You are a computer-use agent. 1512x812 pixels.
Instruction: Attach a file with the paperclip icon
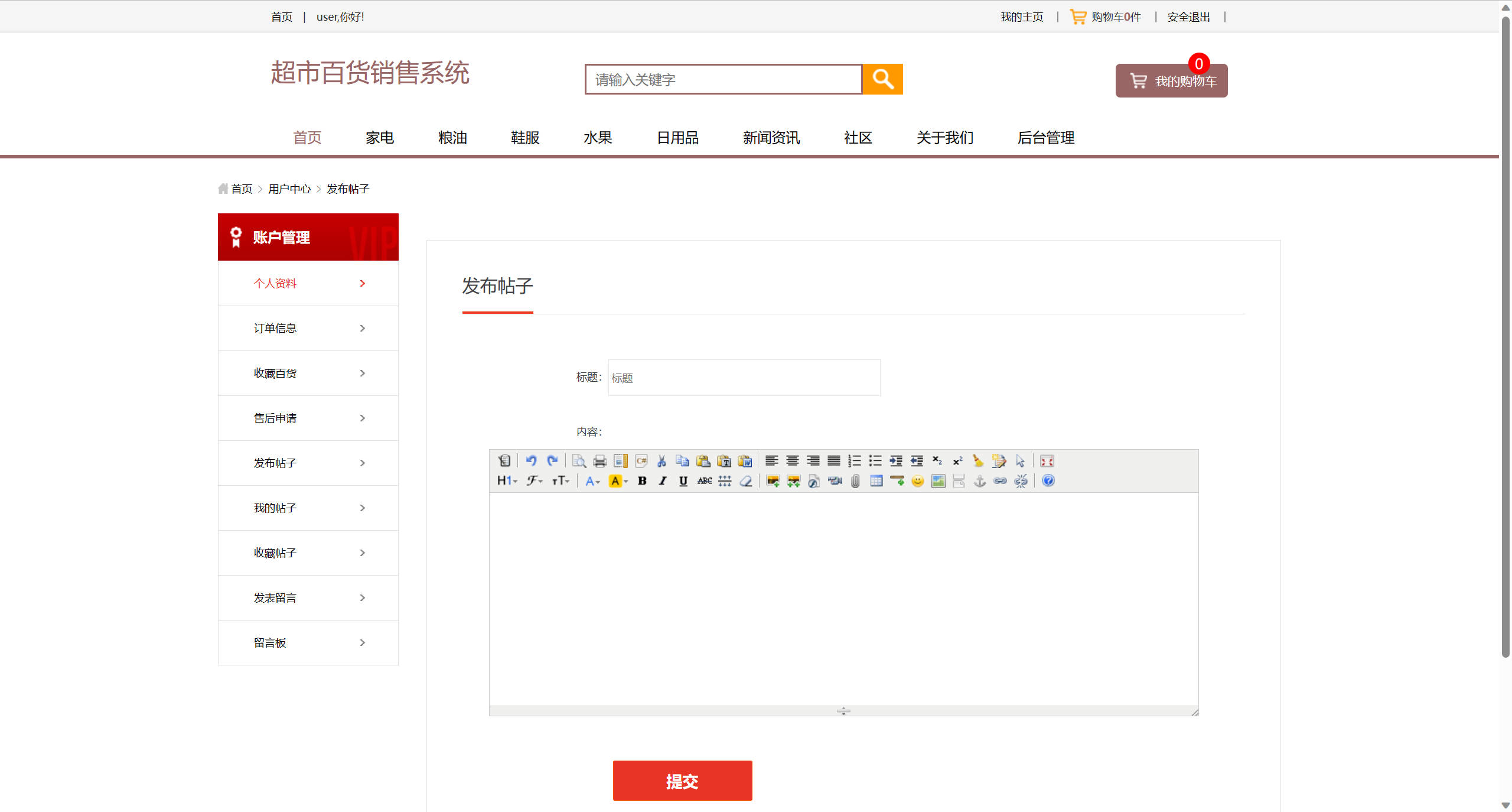(x=856, y=480)
